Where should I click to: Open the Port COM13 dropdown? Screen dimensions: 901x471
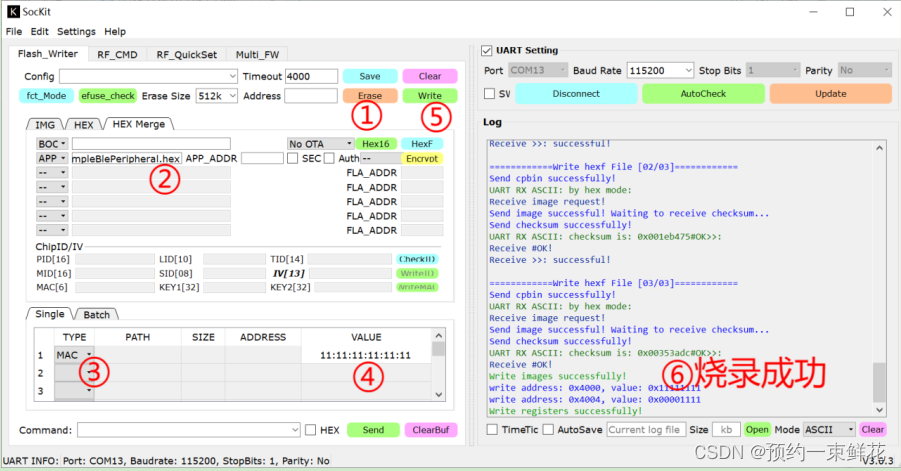point(538,70)
